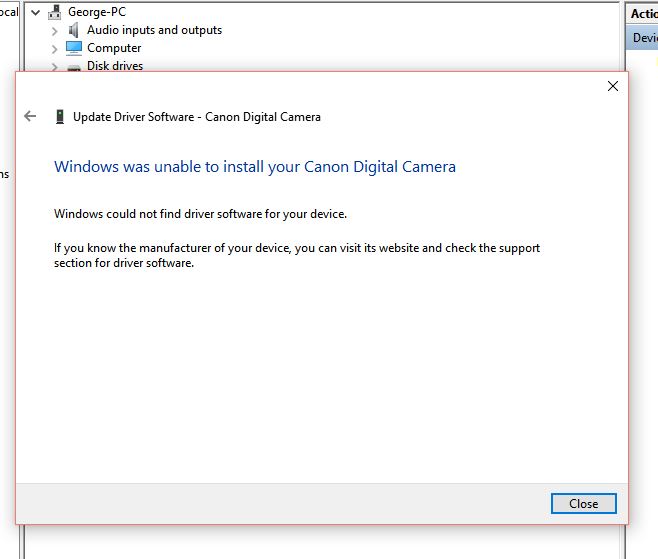Screen dimensions: 658x559
Task: Select the Disk drives tree row
Action: click(x=115, y=66)
